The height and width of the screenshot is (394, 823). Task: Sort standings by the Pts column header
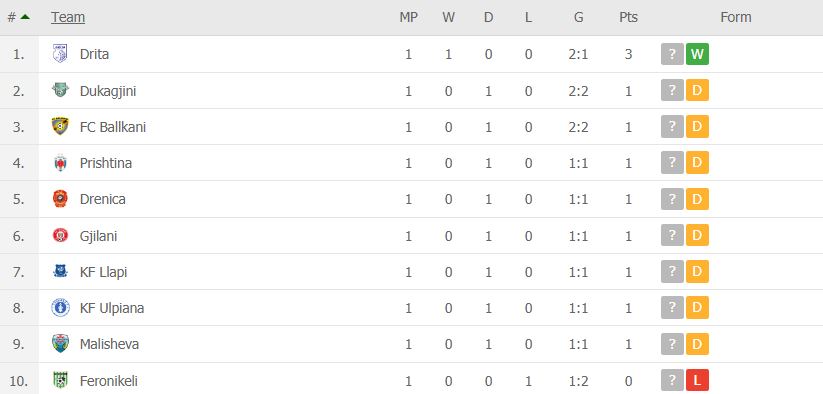click(628, 17)
